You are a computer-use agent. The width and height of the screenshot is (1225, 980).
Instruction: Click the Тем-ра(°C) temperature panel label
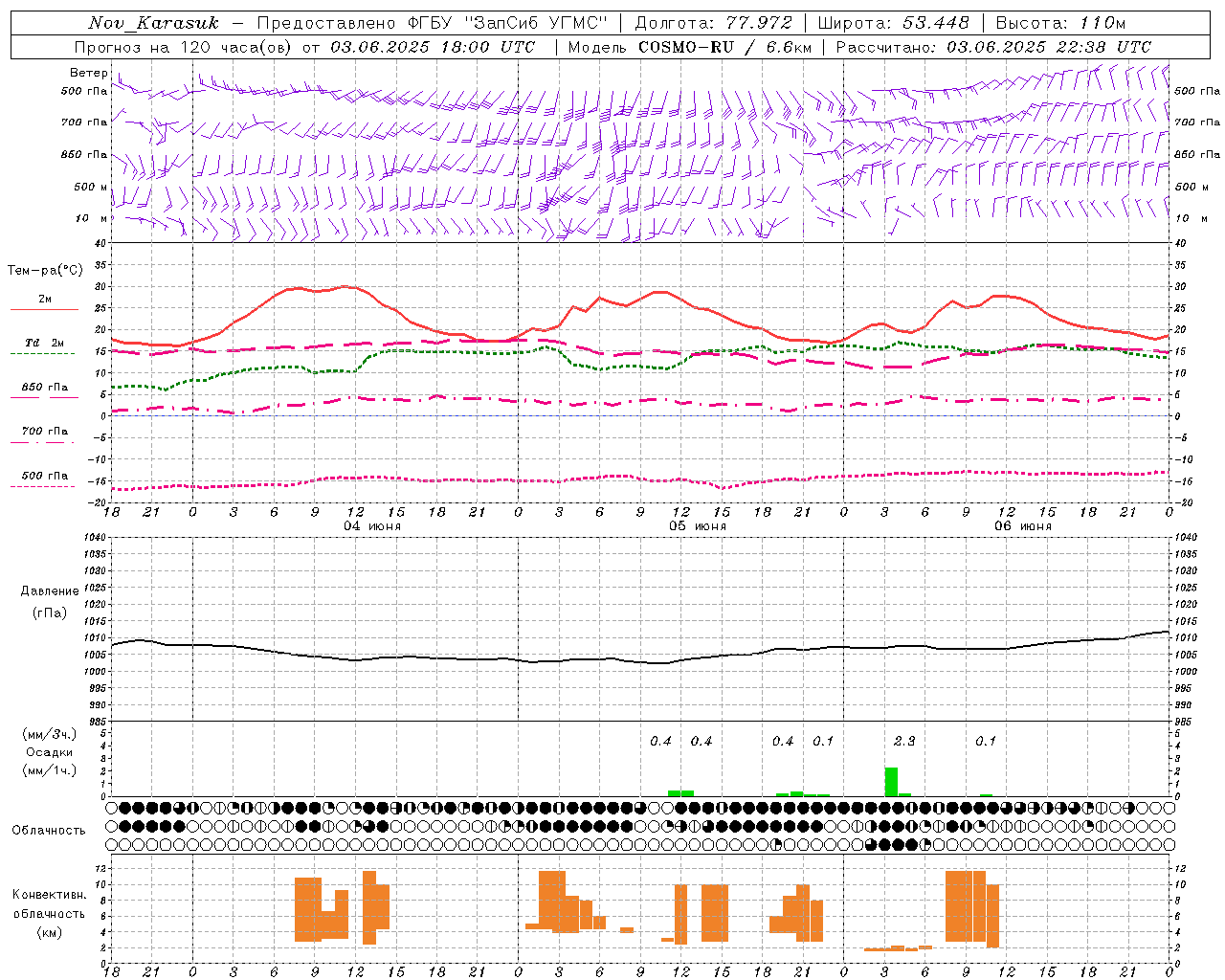point(45,271)
